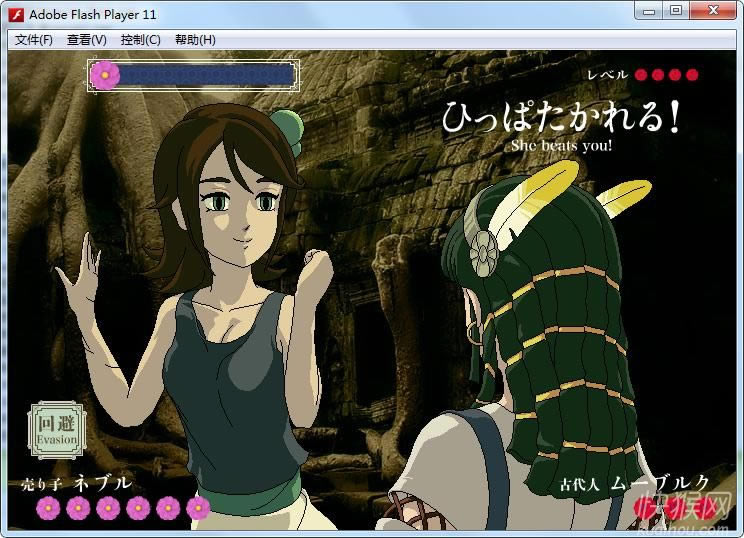The width and height of the screenshot is (744, 538).
Task: Open the 查看(V) menu
Action: pyautogui.click(x=87, y=40)
